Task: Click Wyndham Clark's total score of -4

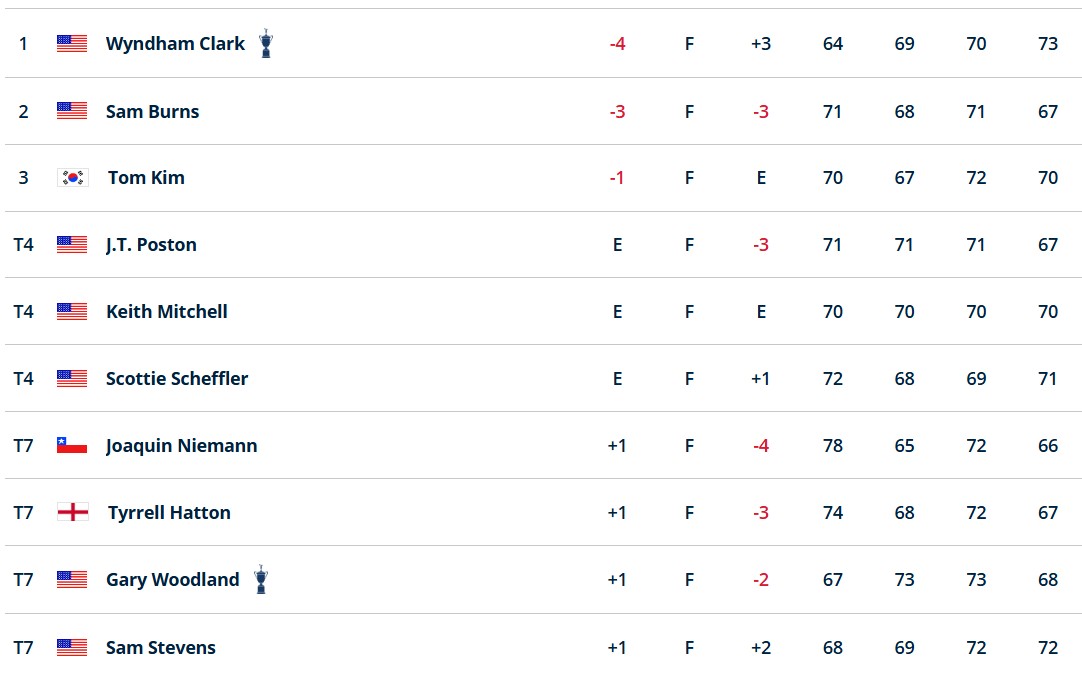Action: click(x=618, y=43)
